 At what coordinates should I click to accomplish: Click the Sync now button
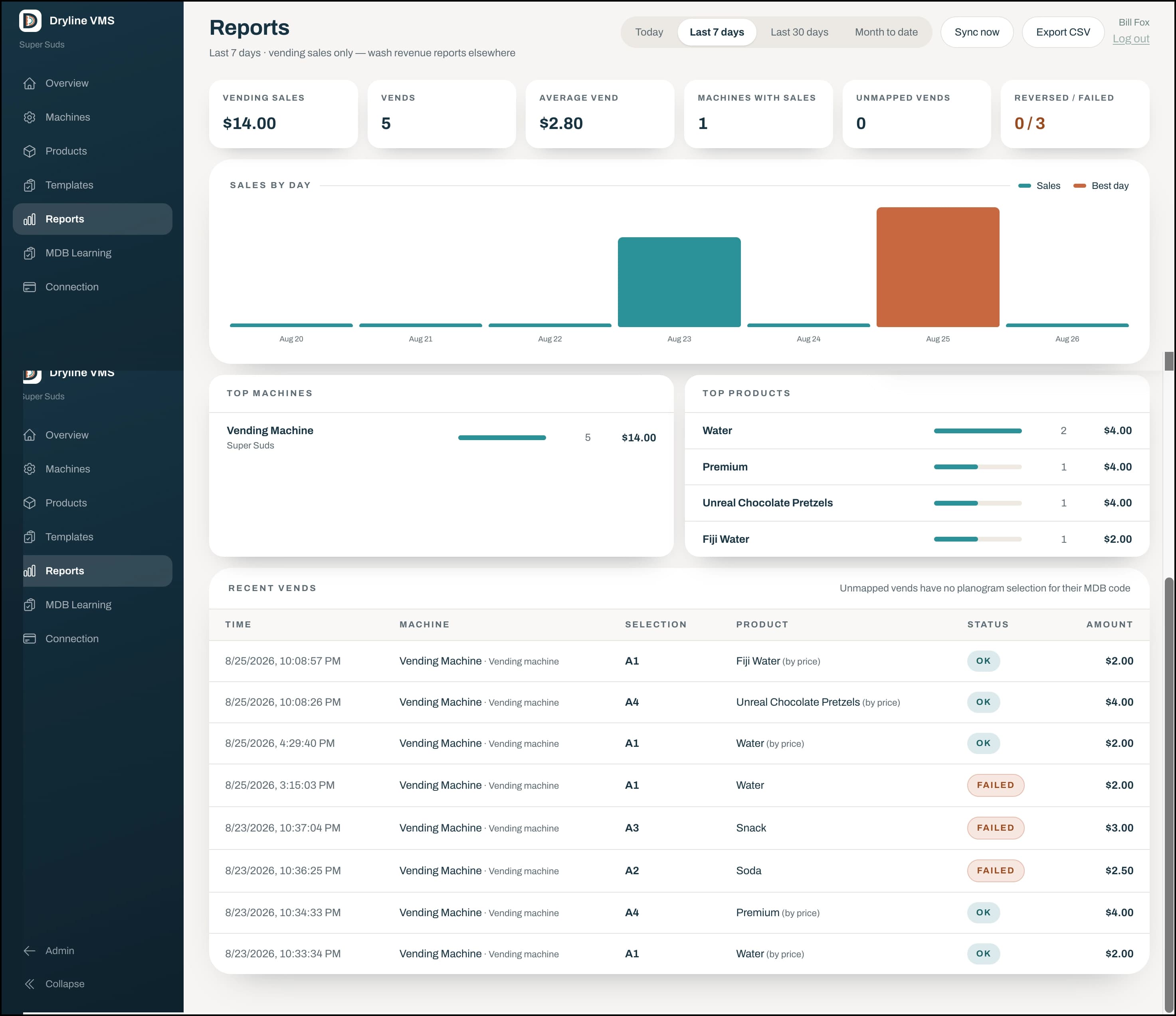(x=977, y=32)
